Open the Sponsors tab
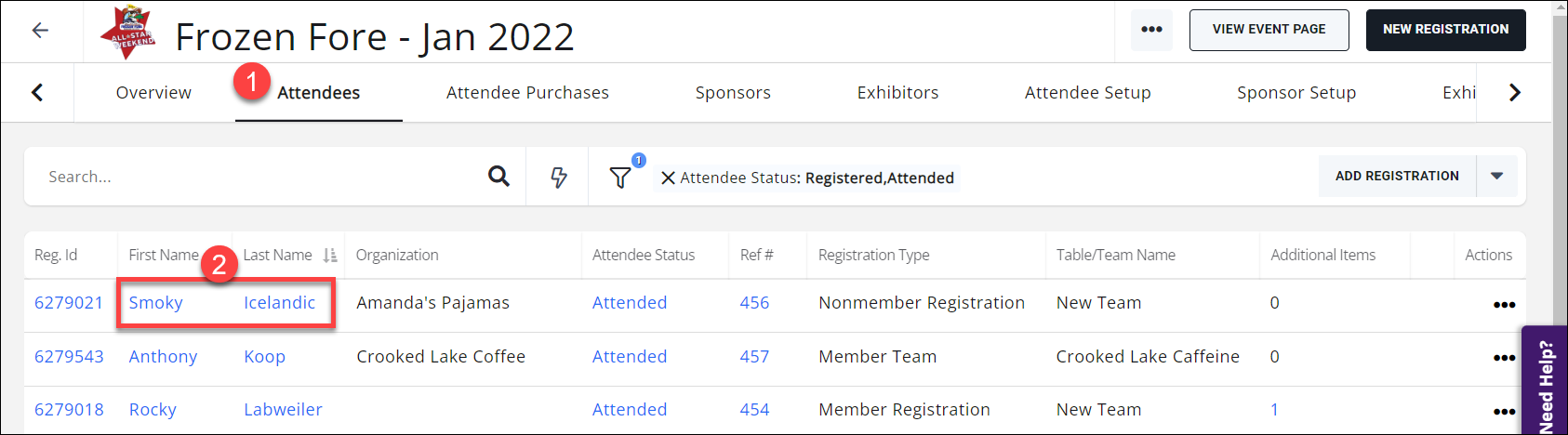This screenshot has height=435, width=1568. tap(733, 93)
